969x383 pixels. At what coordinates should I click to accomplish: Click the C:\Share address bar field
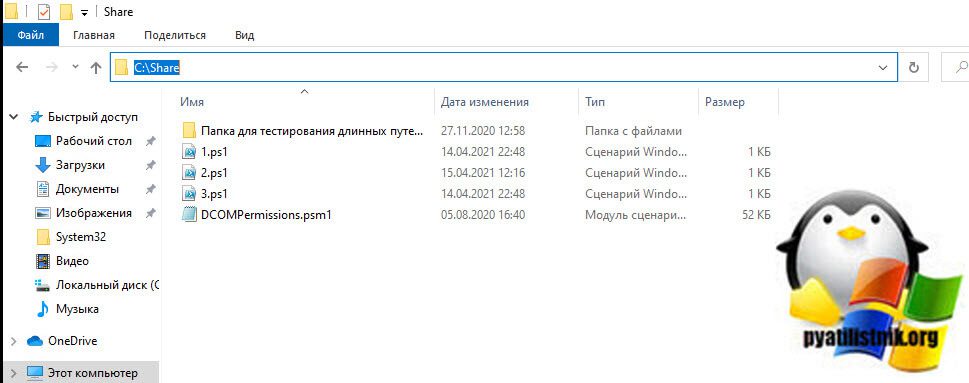503,67
